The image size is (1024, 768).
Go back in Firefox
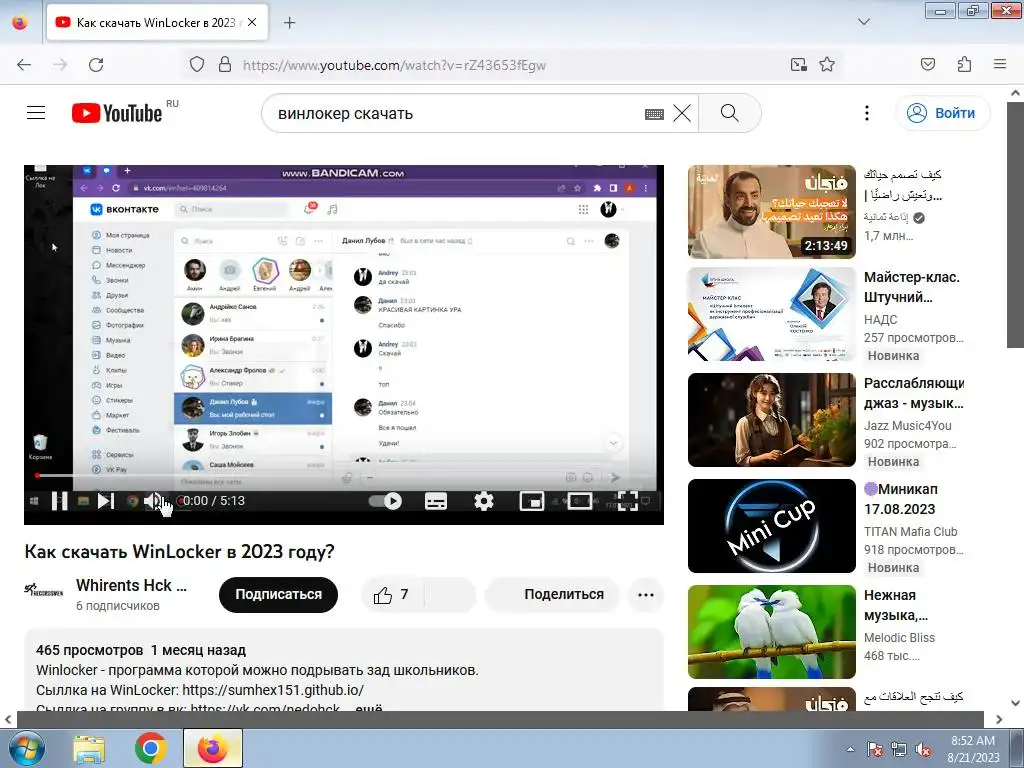[x=24, y=65]
